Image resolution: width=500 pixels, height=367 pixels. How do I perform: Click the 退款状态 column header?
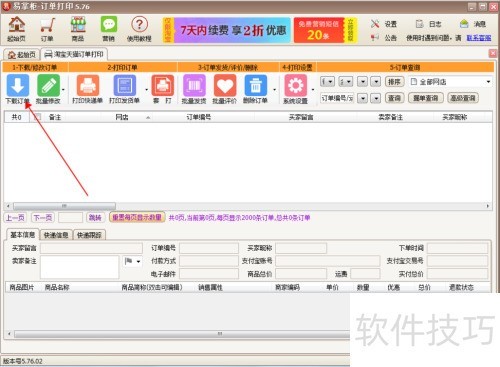click(461, 287)
